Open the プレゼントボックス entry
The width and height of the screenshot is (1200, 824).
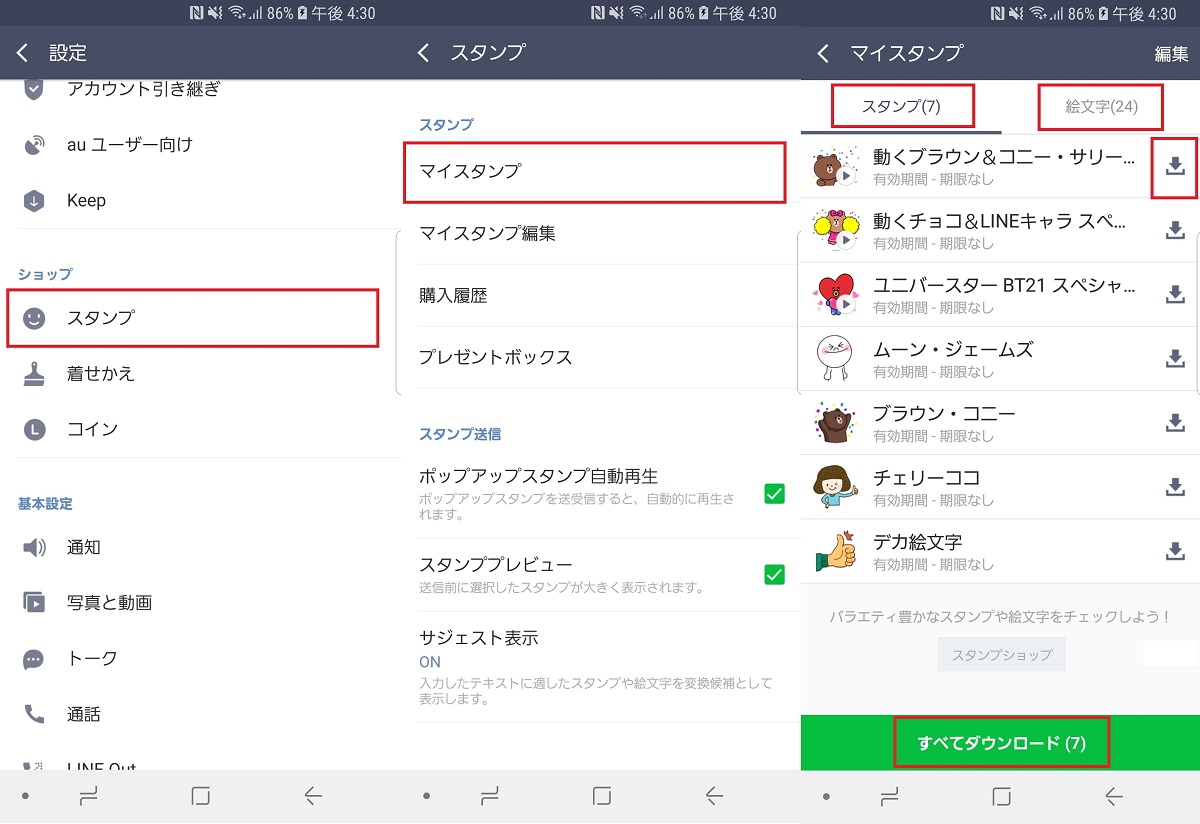click(x=599, y=358)
